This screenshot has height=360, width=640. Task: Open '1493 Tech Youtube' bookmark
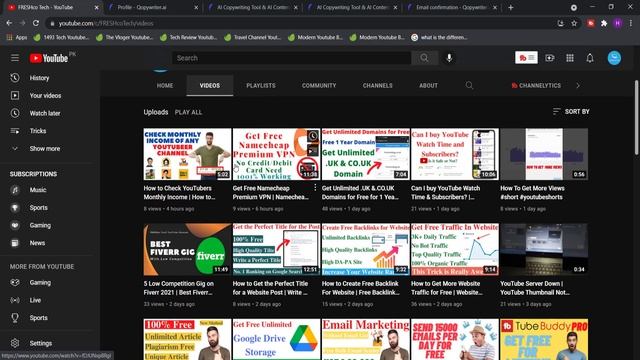pos(61,37)
